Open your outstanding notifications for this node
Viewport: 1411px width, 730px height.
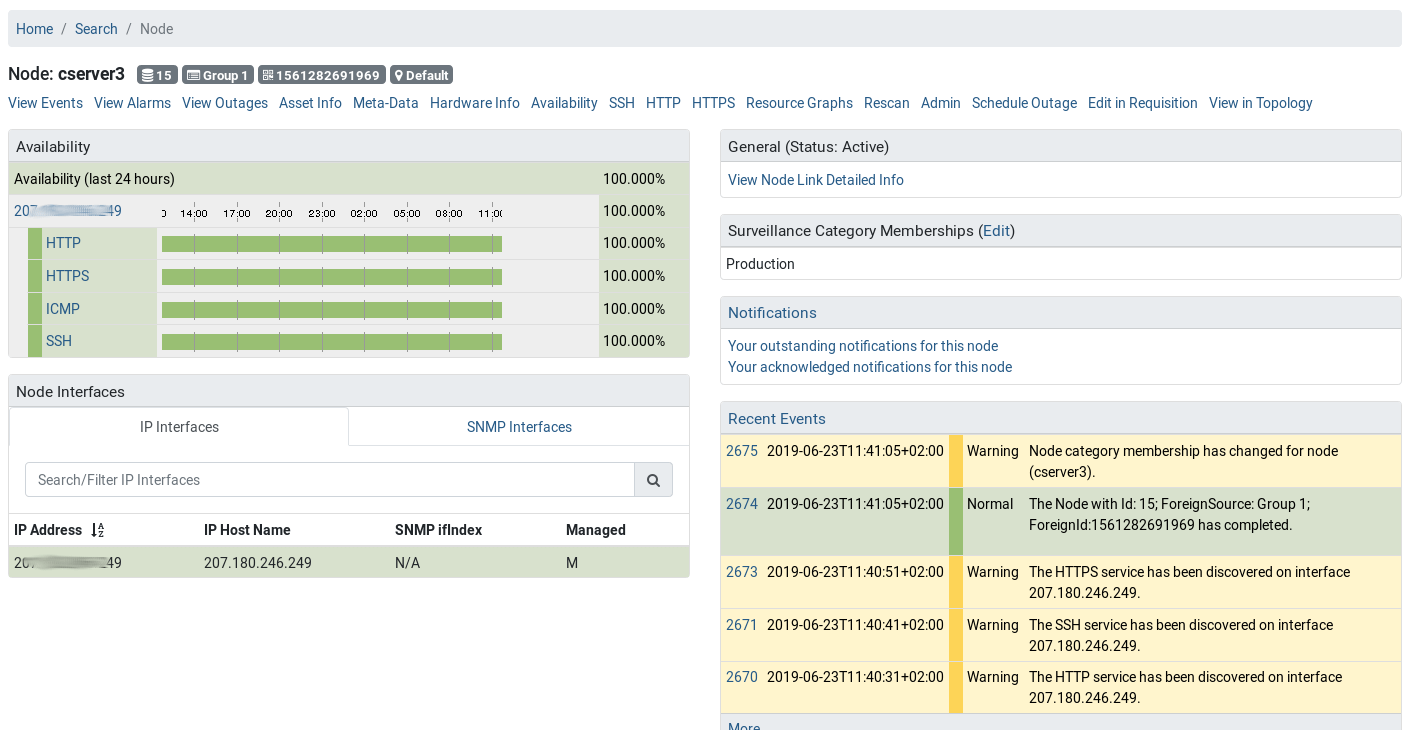pyautogui.click(x=862, y=346)
